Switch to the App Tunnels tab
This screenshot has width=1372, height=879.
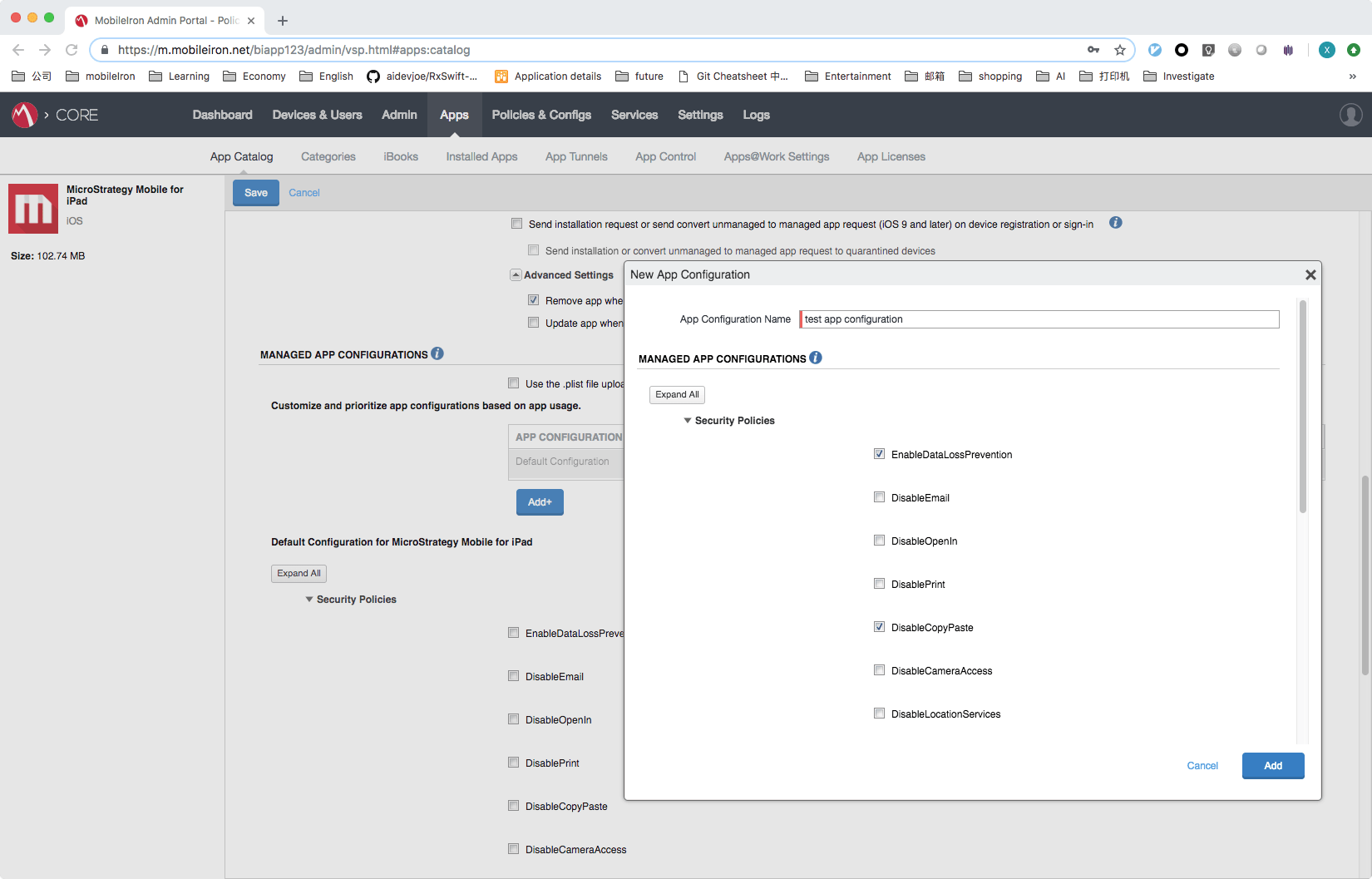(576, 156)
